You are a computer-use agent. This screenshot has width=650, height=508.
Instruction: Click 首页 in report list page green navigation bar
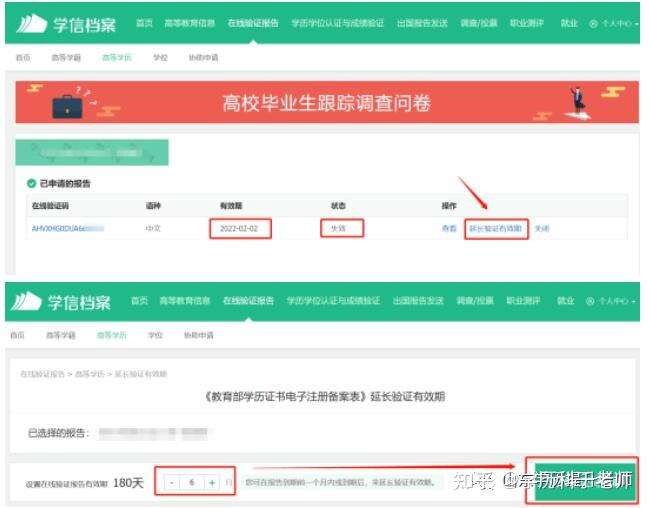[x=144, y=23]
